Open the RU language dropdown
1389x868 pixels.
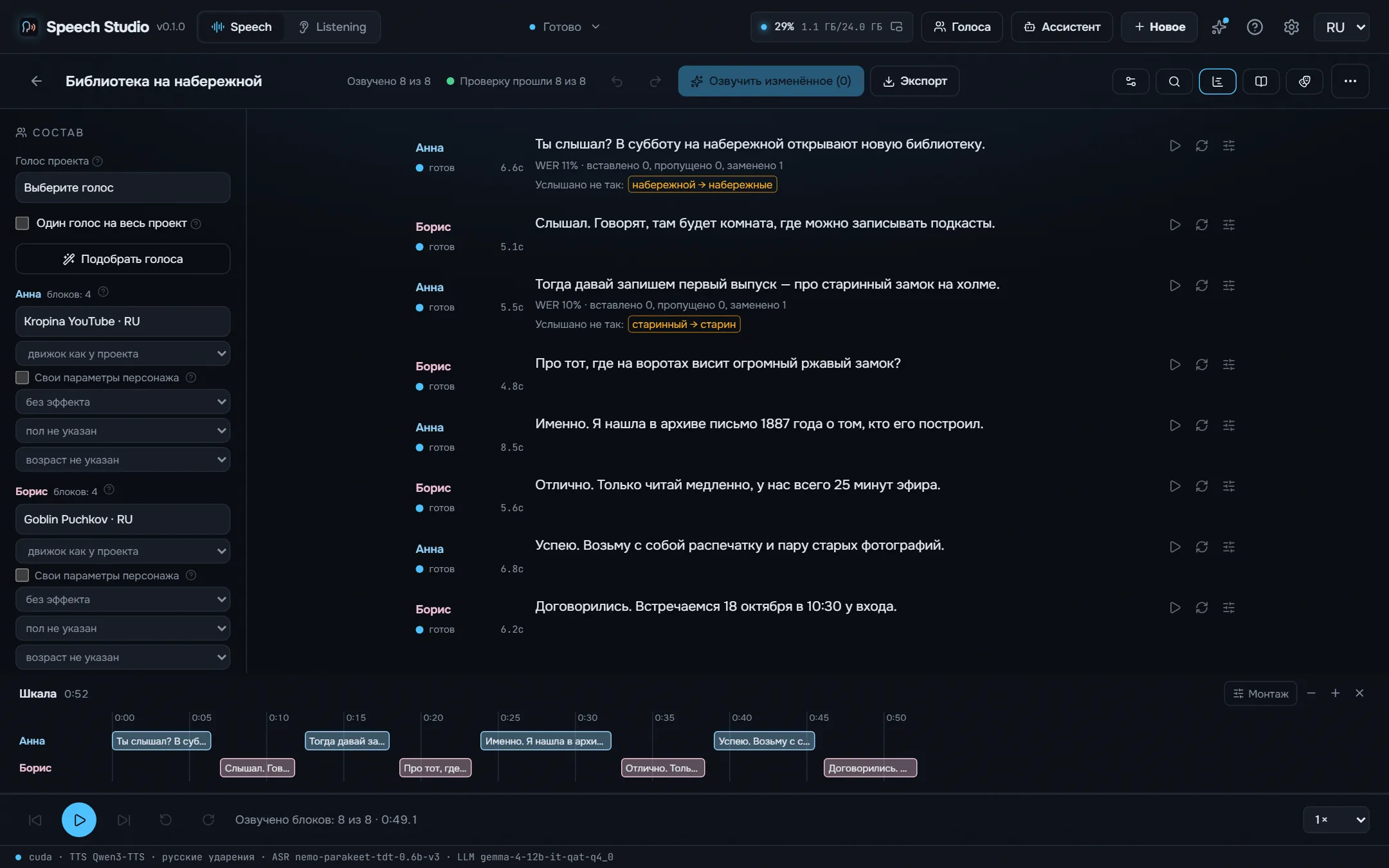click(1342, 27)
